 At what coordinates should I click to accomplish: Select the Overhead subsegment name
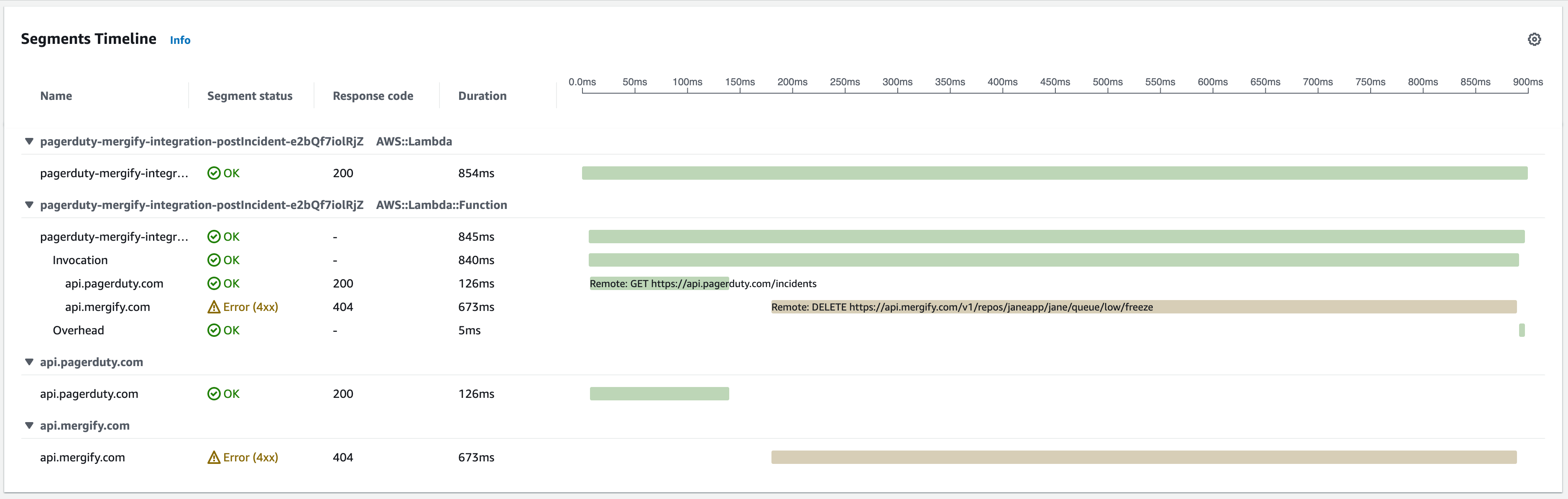pyautogui.click(x=78, y=331)
